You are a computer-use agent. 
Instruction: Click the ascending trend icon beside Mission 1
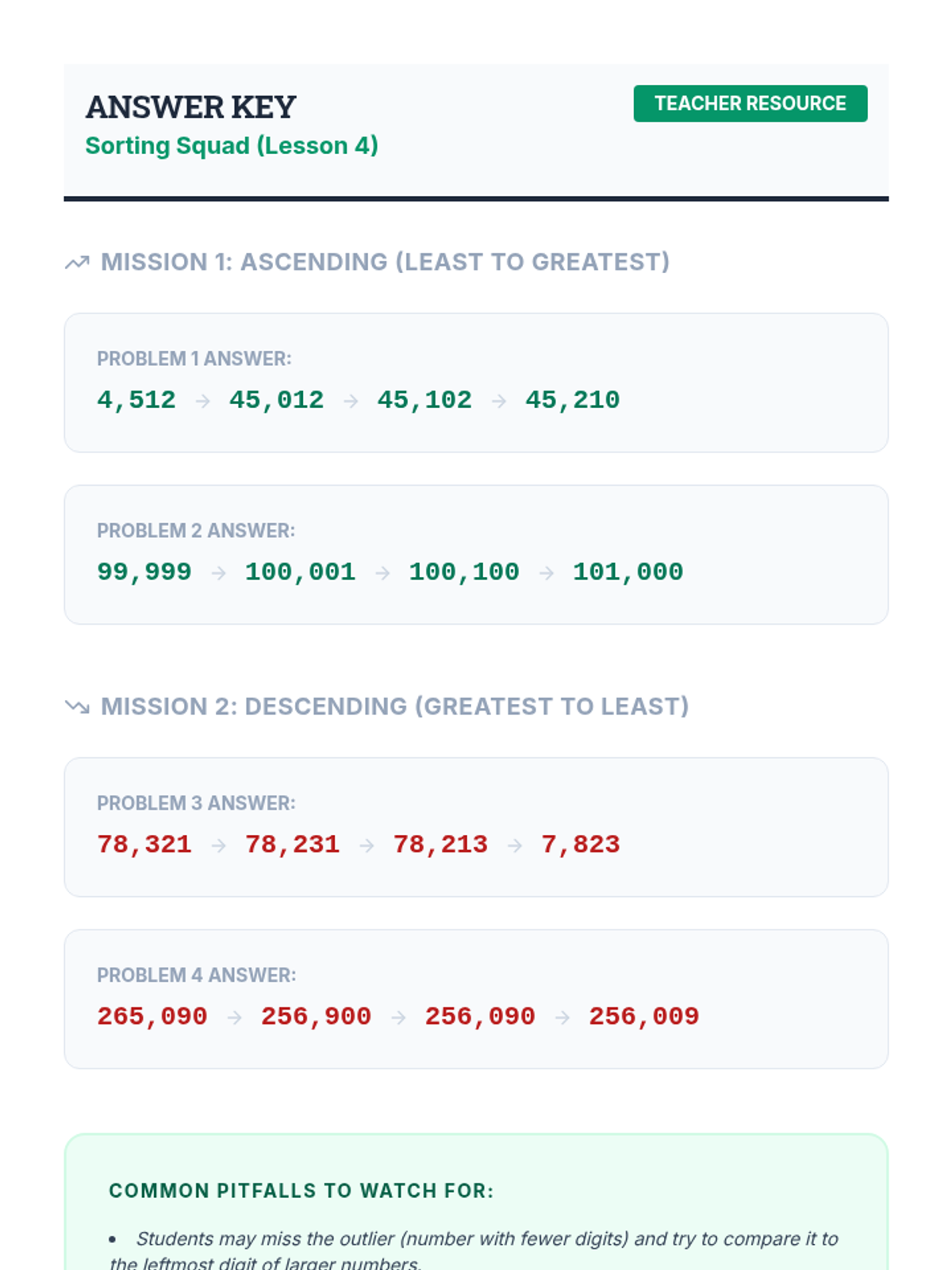pyautogui.click(x=77, y=262)
